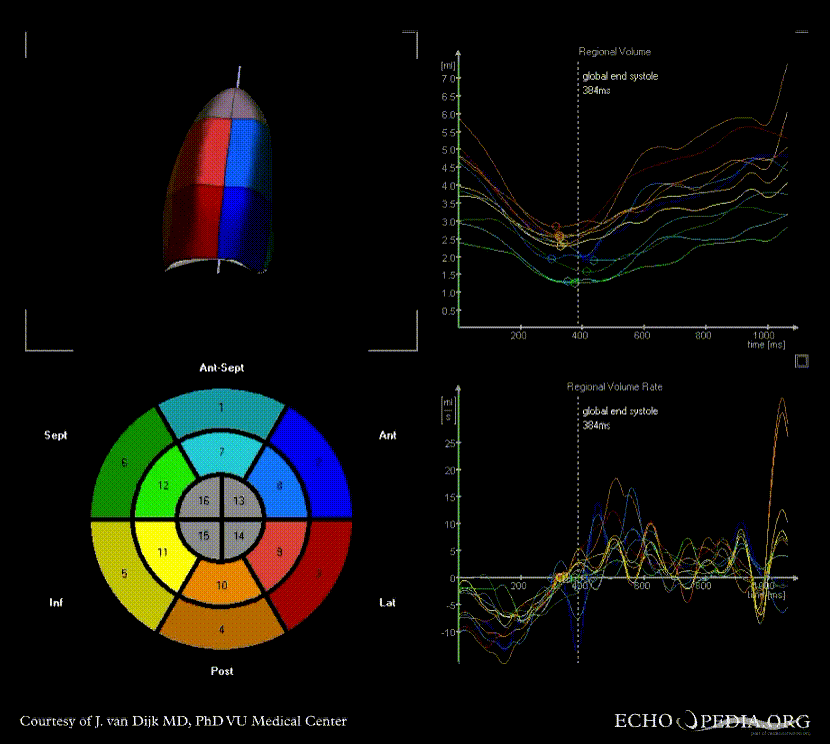Click gray apical segment 15
The image size is (830, 744).
(x=203, y=536)
